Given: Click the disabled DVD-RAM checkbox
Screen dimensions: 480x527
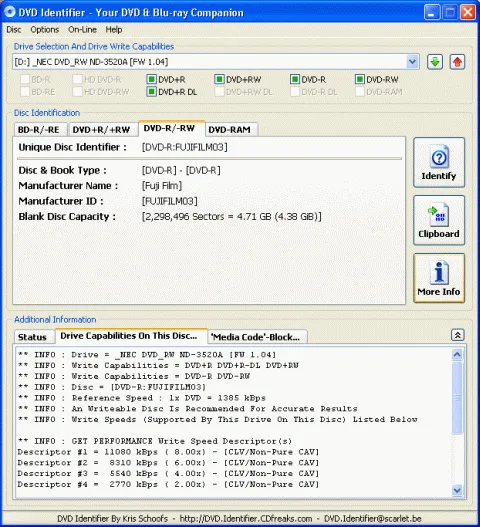Looking at the screenshot, I should [x=360, y=91].
